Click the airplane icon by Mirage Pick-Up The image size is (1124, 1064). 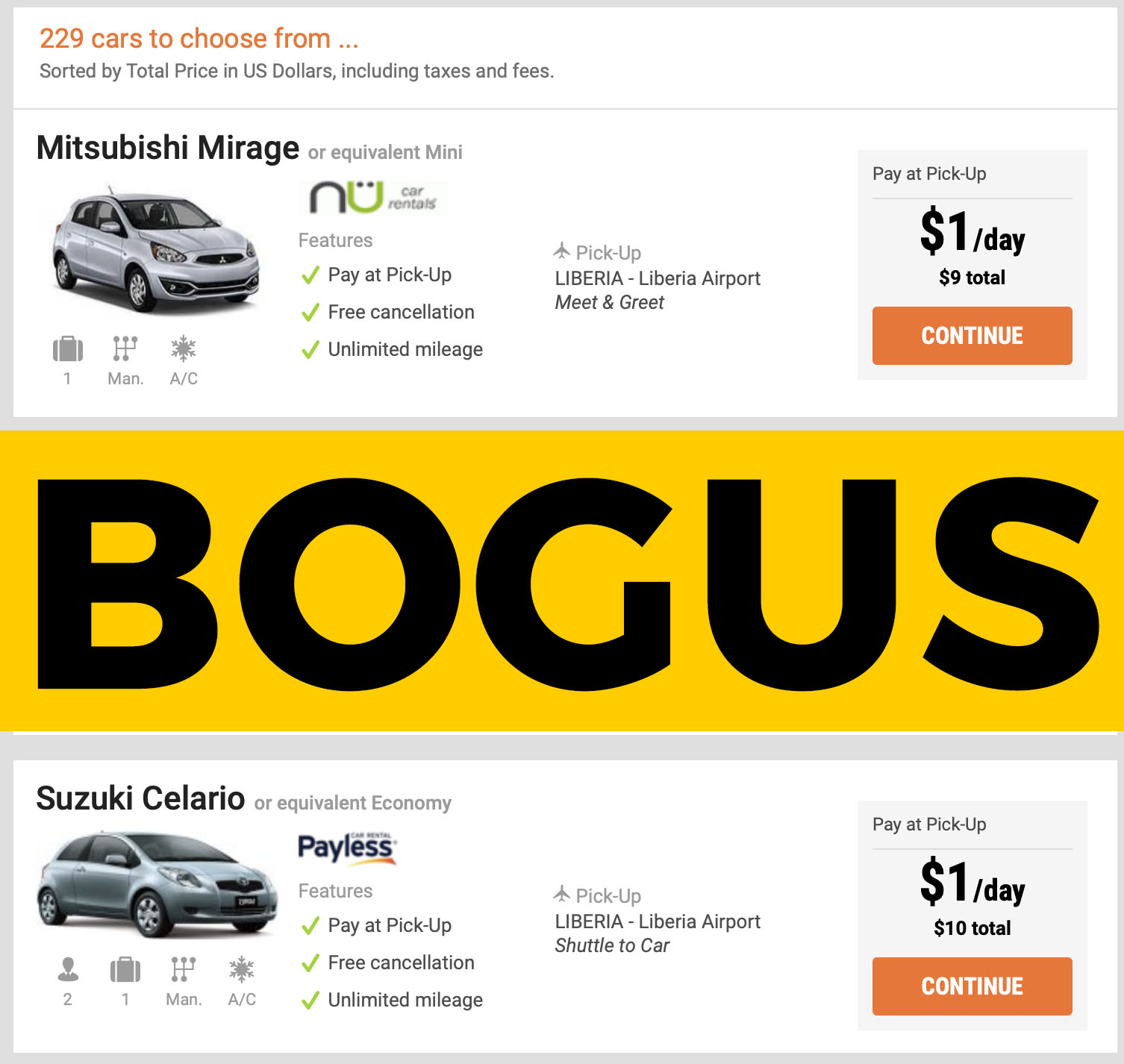coord(562,251)
